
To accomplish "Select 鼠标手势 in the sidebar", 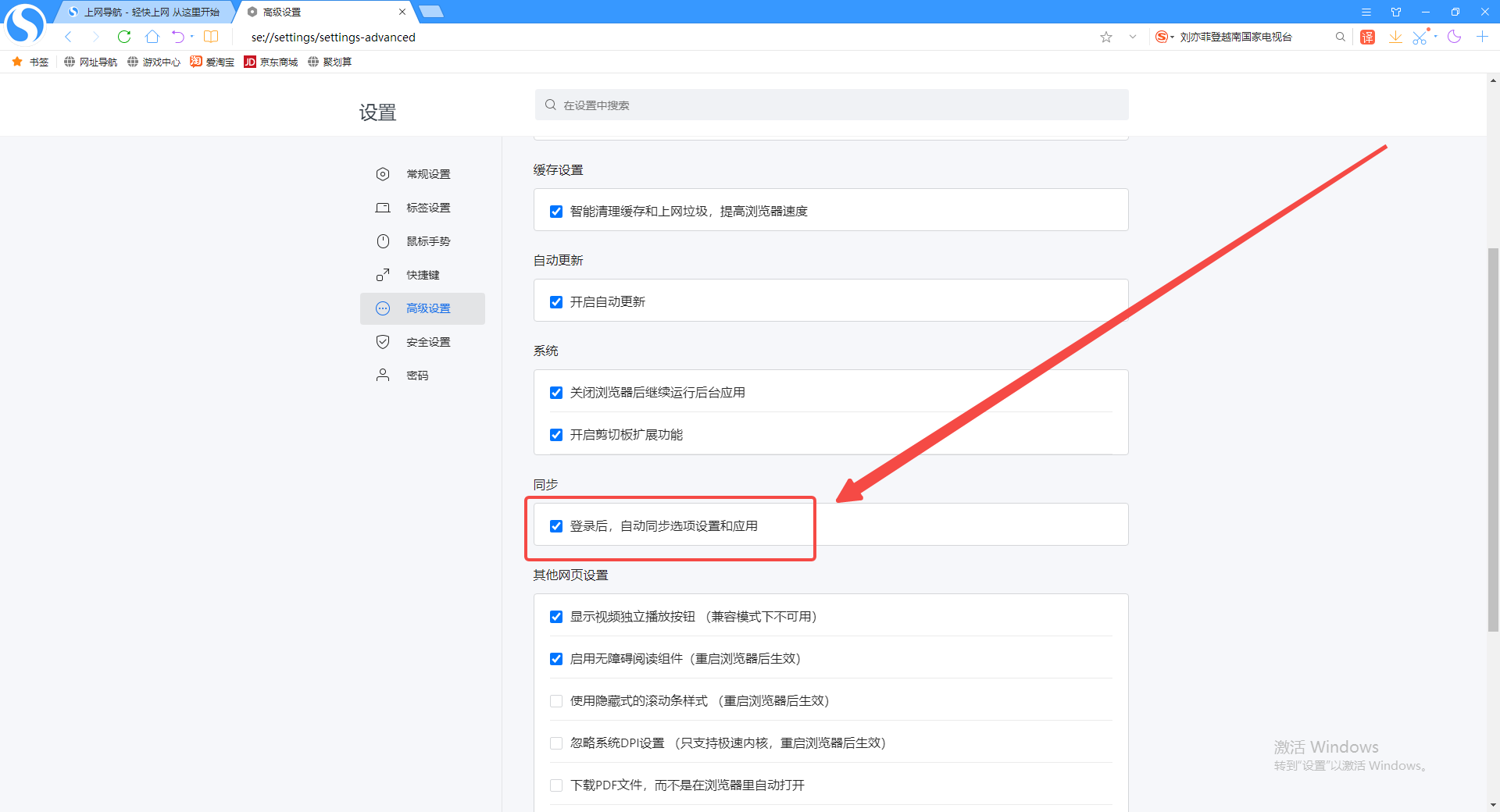I will pos(423,241).
